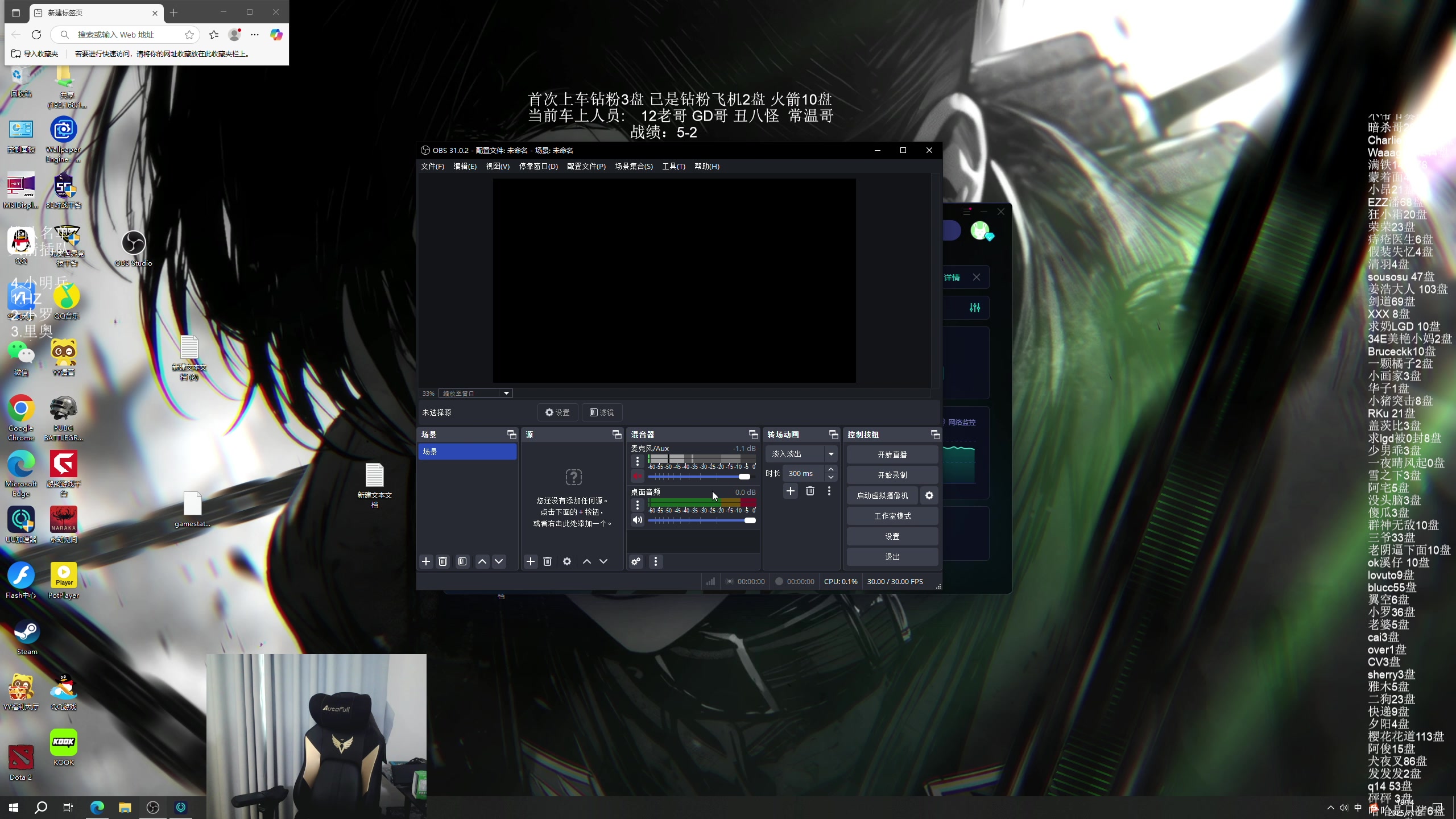The height and width of the screenshot is (819, 1456).
Task: Open virtual camera settings gear icon
Action: (929, 495)
